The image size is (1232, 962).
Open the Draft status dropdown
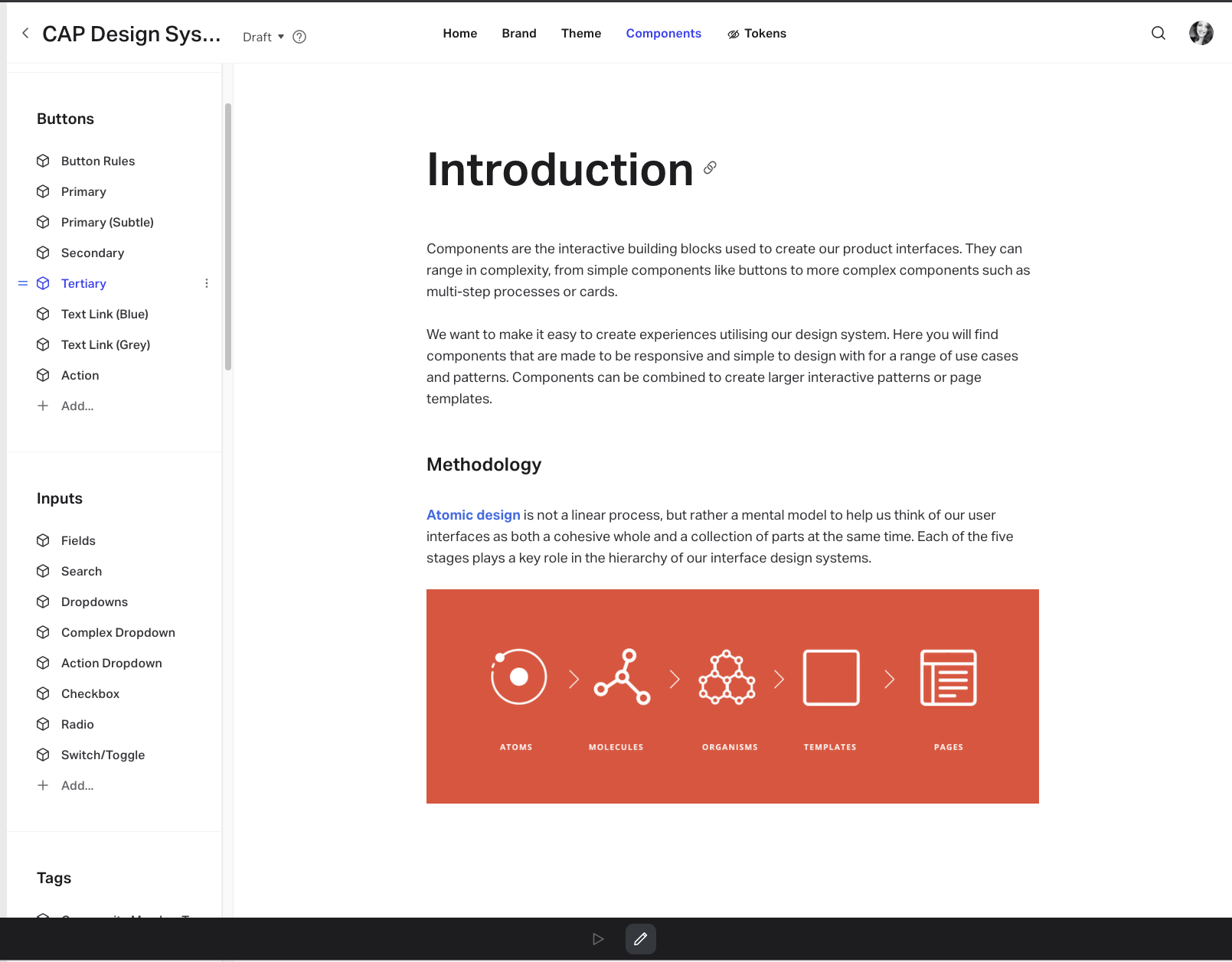[263, 37]
